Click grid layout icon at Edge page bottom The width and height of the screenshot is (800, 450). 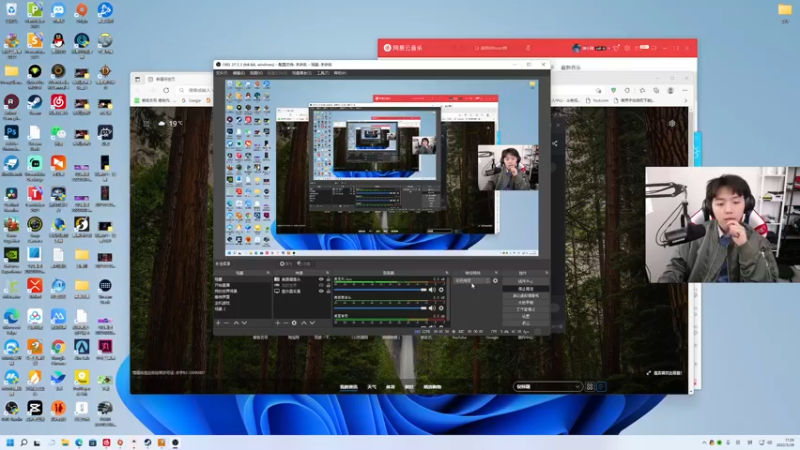tap(590, 387)
